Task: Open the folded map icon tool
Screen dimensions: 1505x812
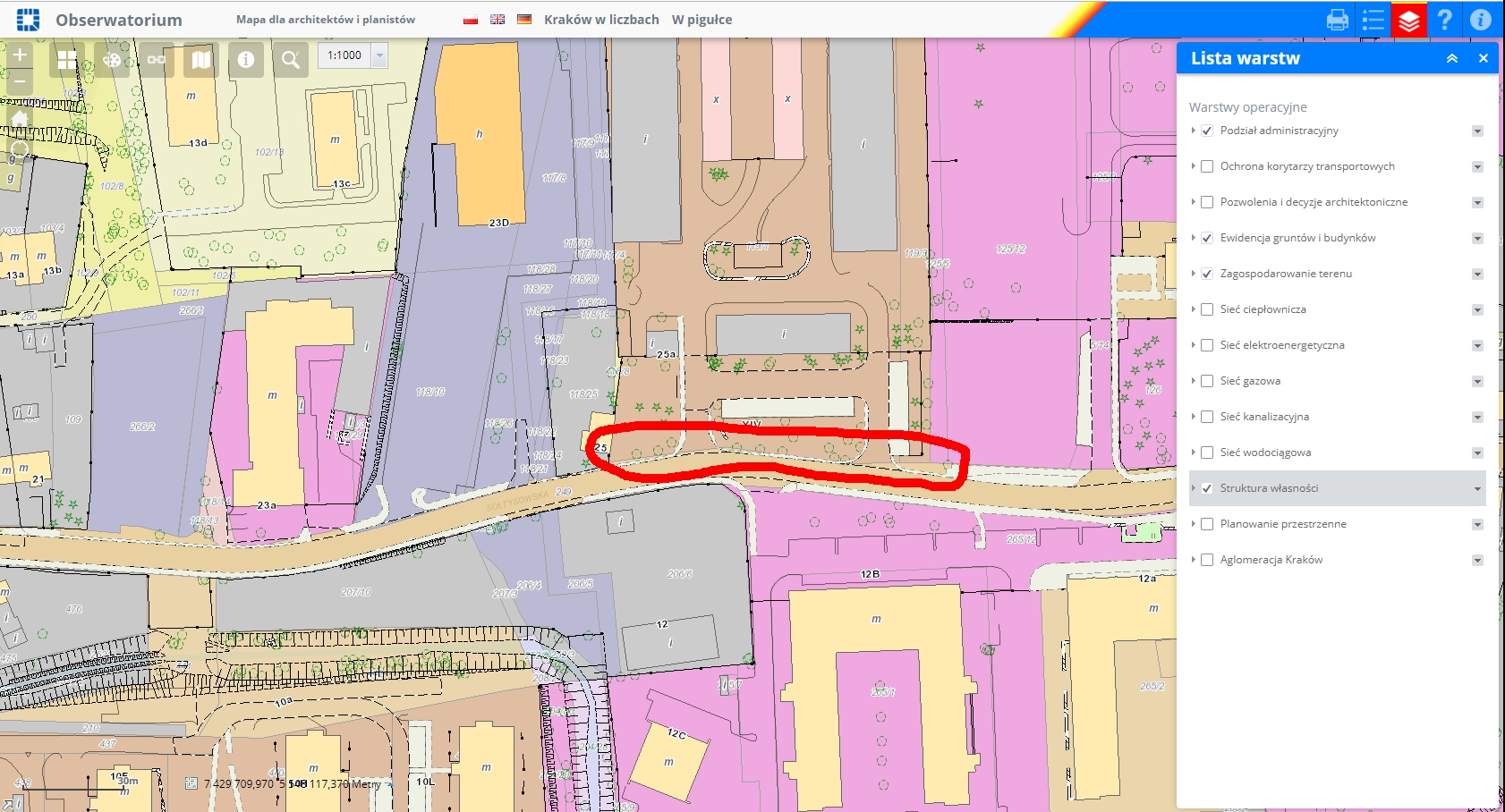Action: tap(201, 60)
